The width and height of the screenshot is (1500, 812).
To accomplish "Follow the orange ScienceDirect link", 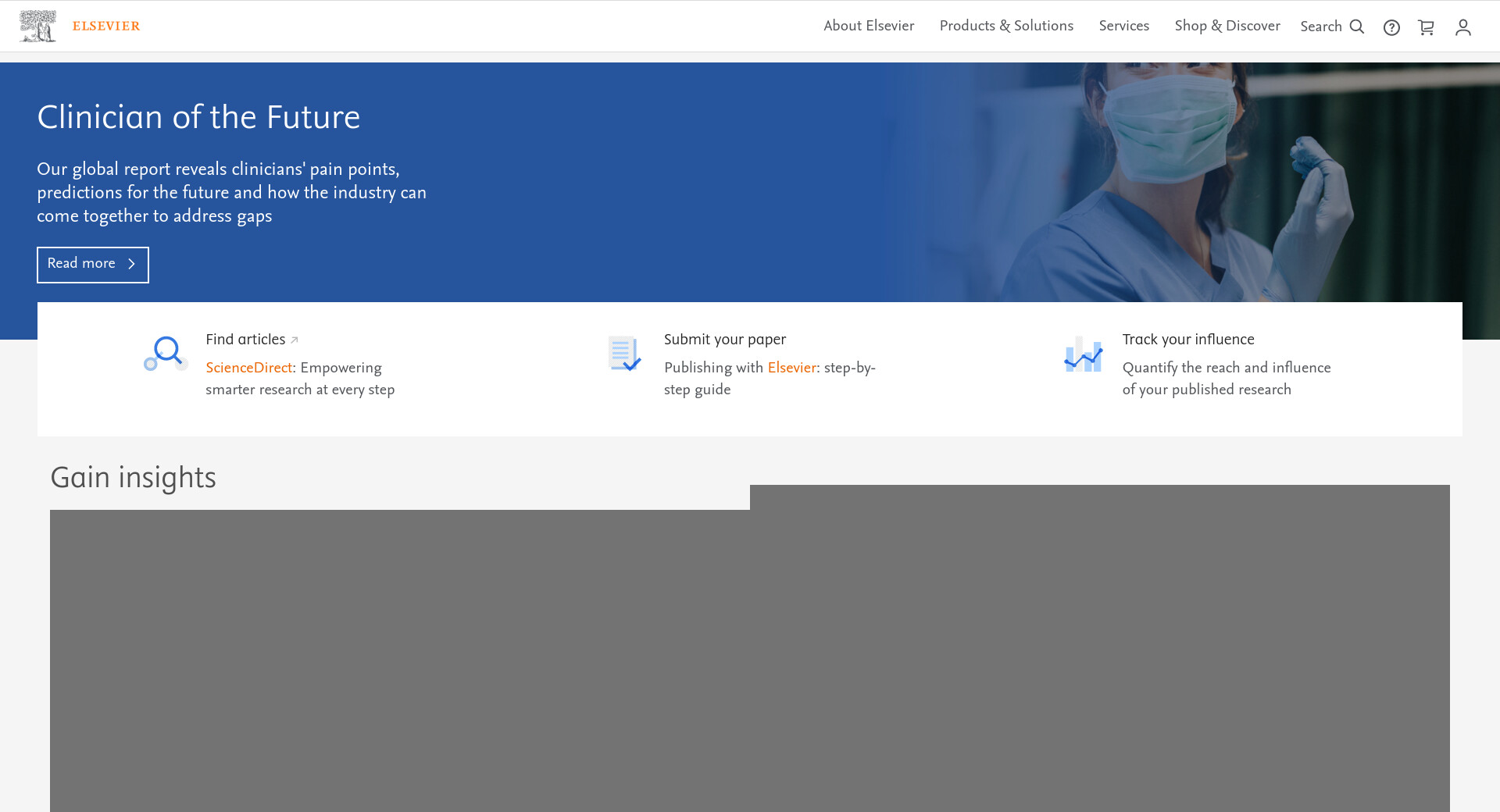I will tap(249, 368).
